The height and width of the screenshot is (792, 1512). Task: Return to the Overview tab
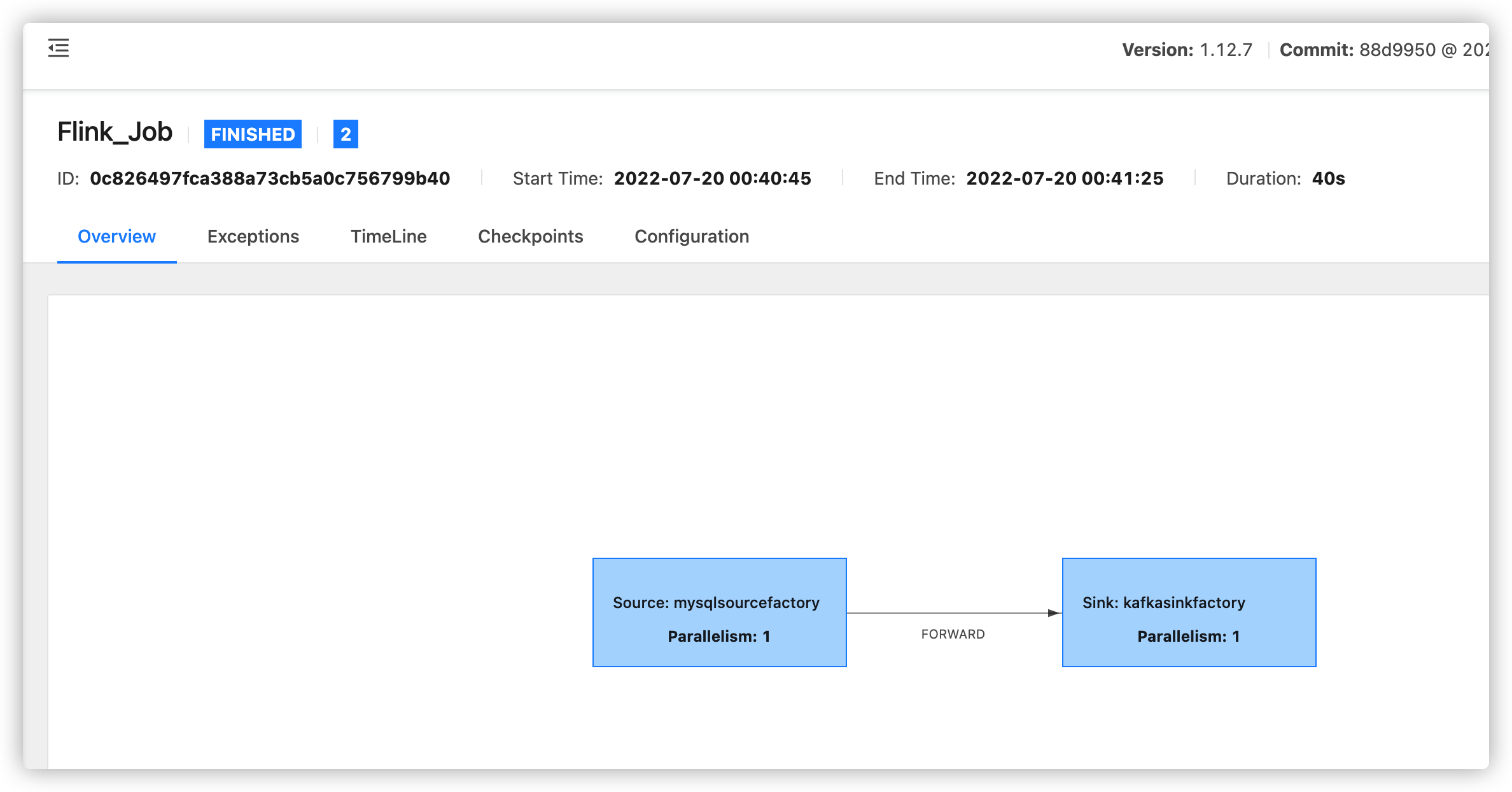116,236
